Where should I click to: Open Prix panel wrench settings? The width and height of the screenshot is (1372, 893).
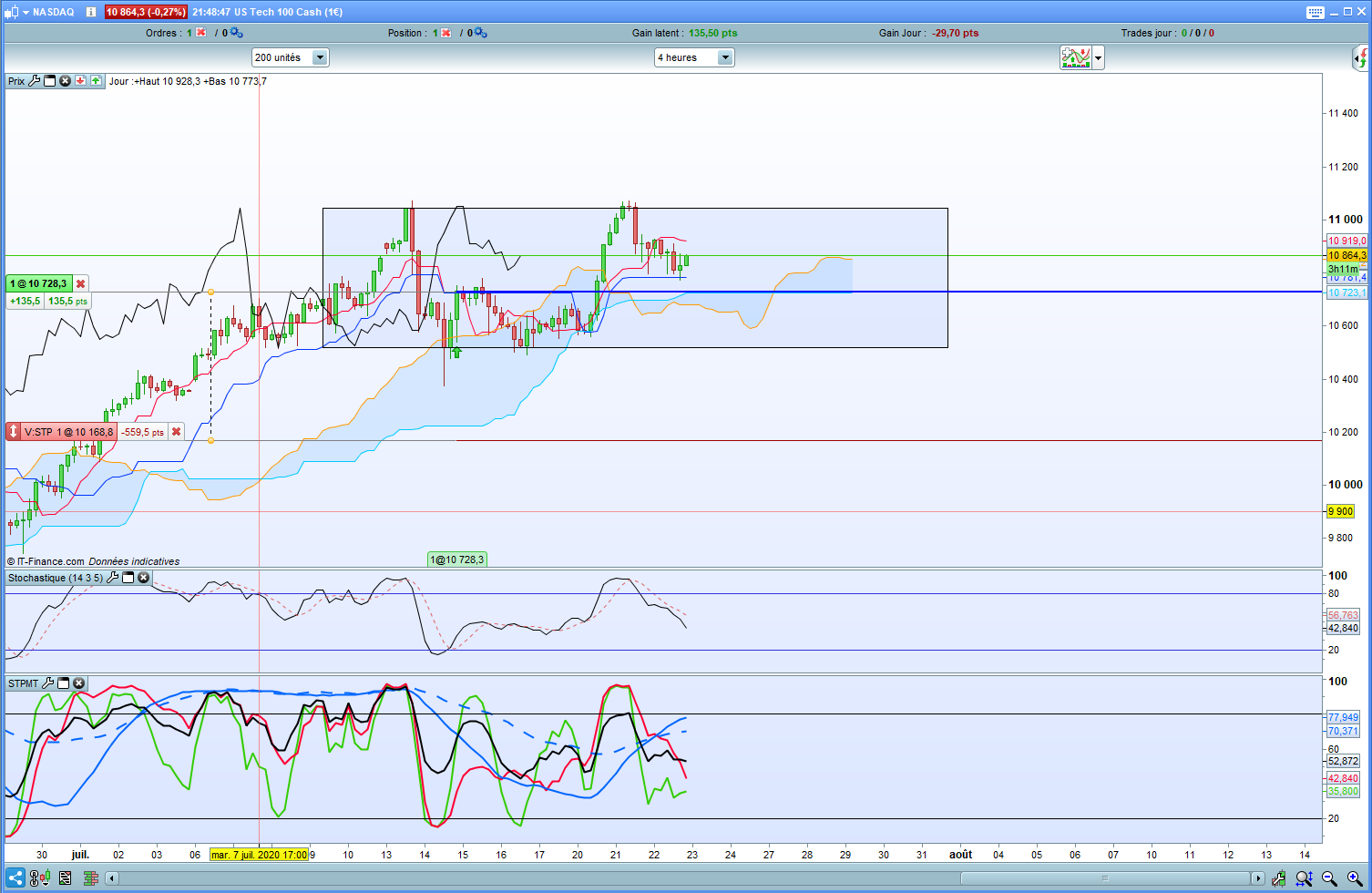(x=35, y=81)
